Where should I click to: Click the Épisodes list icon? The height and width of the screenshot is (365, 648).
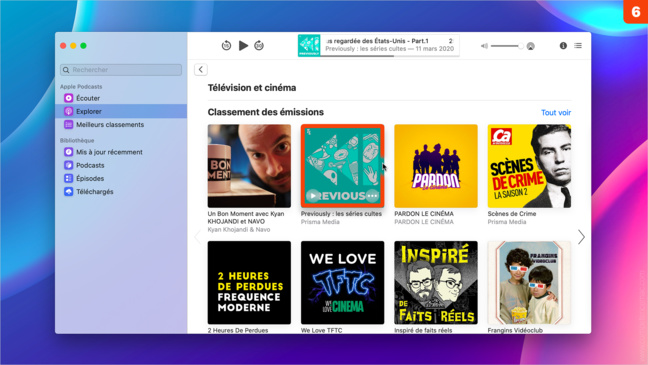coord(69,178)
